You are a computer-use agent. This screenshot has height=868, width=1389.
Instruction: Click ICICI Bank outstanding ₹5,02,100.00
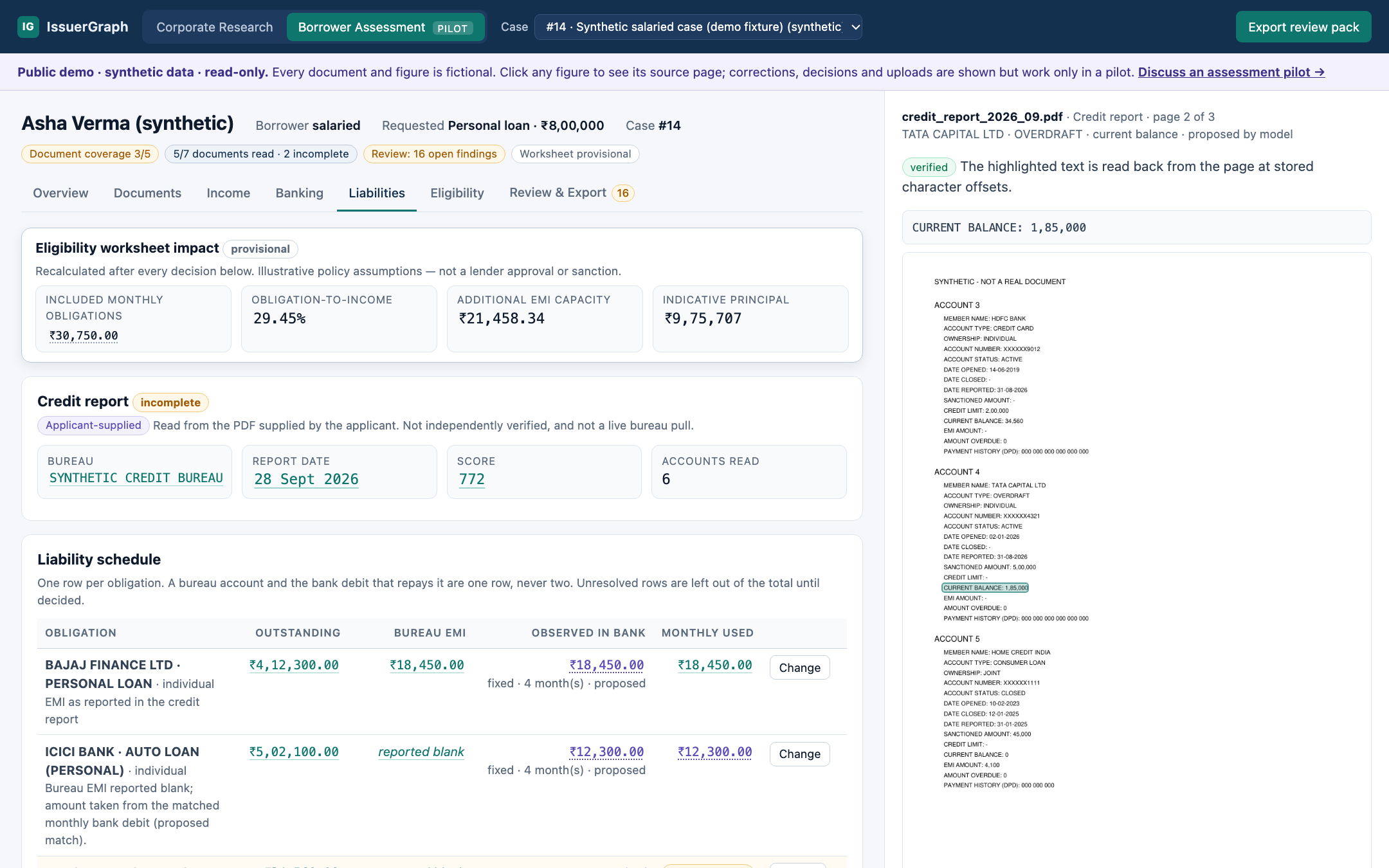tap(294, 752)
